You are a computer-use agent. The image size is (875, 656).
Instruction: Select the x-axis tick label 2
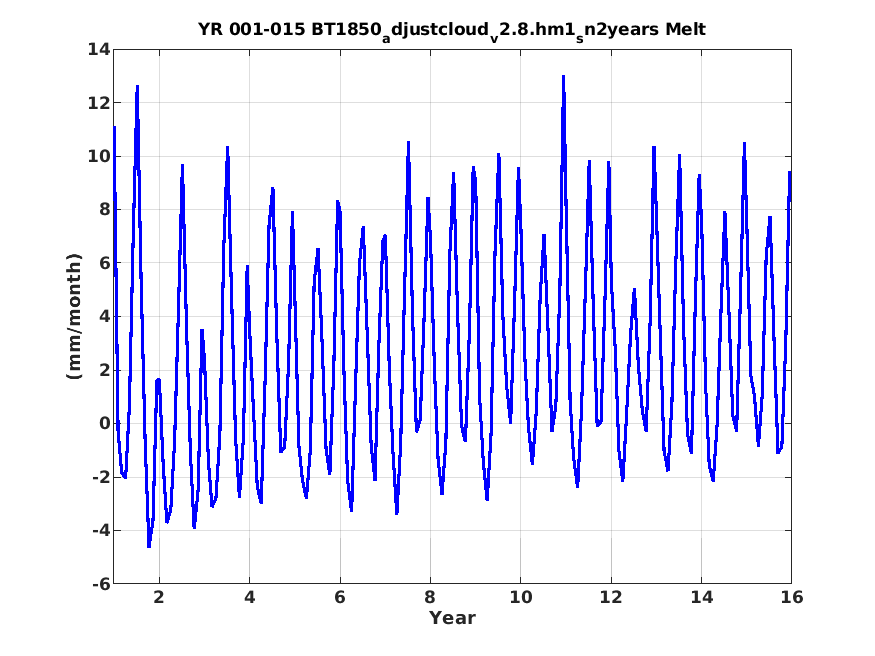159,597
